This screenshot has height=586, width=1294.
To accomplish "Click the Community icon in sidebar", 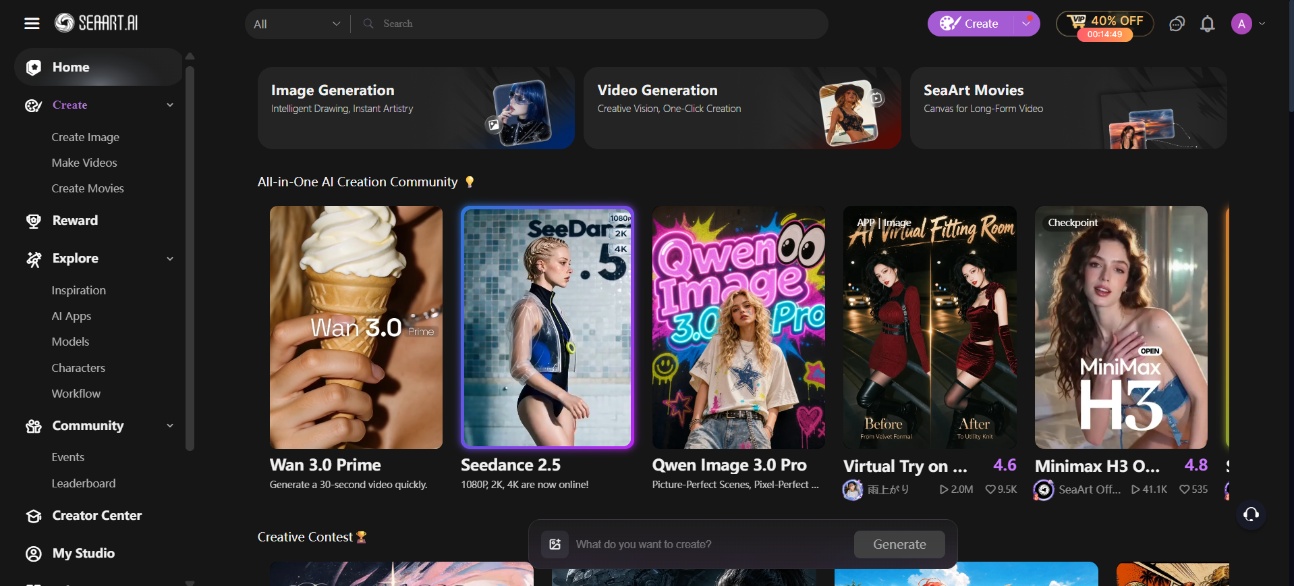I will coord(33,426).
